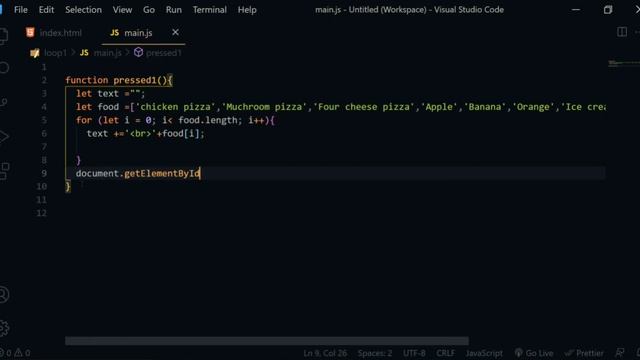Click 'function pressed1(){' text
The image size is (640, 360).
point(119,80)
